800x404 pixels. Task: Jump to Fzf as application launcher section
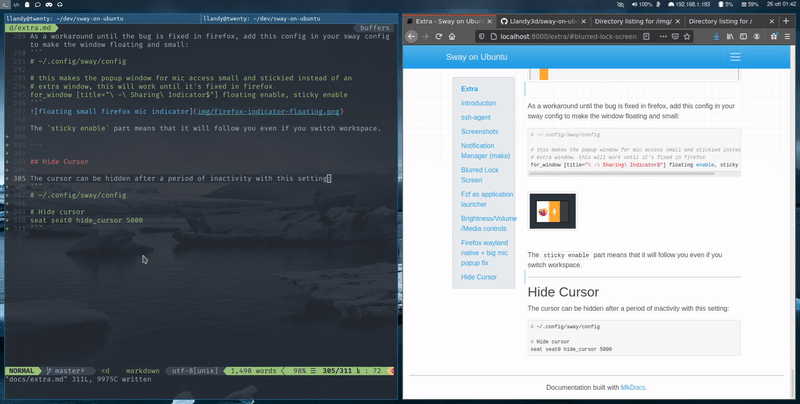point(487,199)
